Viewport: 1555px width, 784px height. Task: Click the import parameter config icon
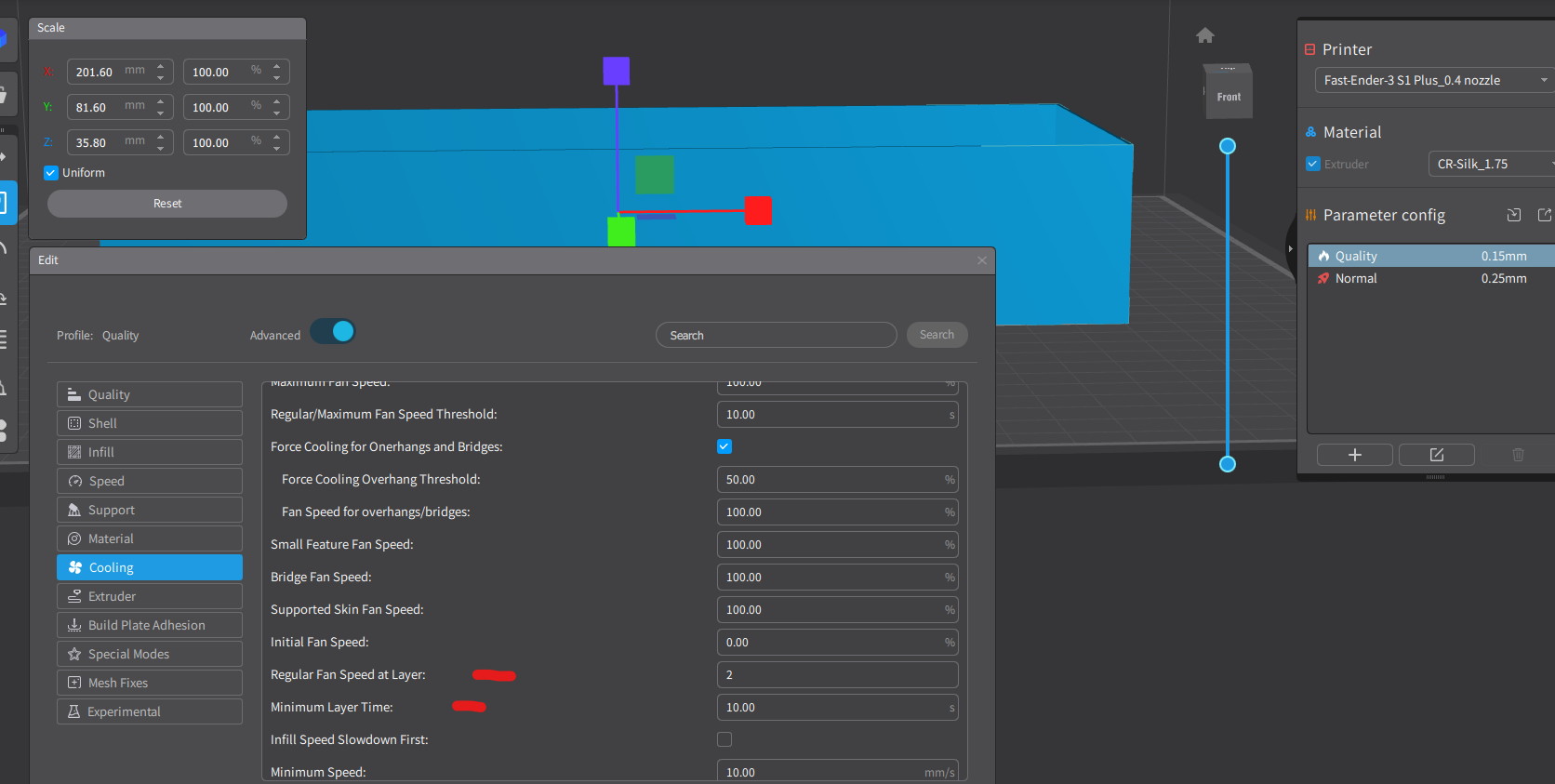tap(1514, 215)
